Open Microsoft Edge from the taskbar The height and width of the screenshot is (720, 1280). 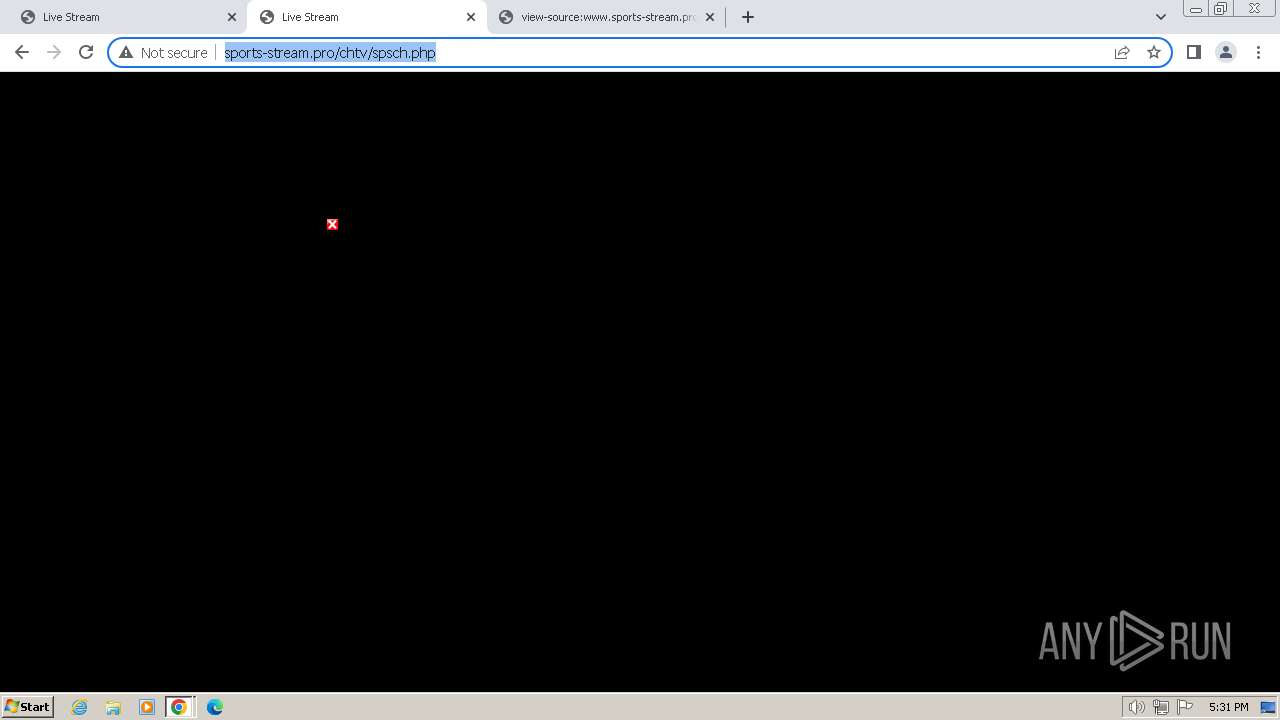tap(215, 707)
